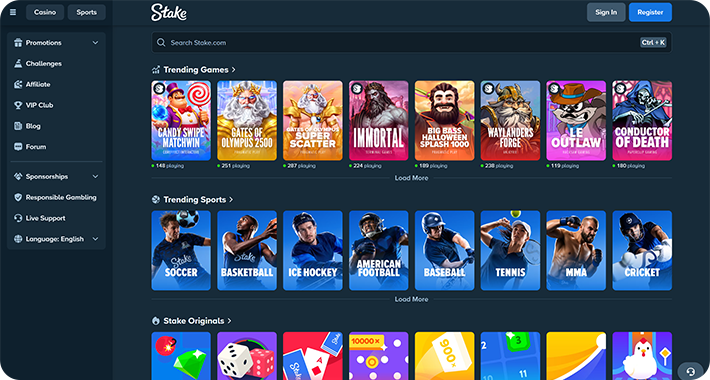
Task: Open the chicken Stake Originals game
Action: pos(642,356)
